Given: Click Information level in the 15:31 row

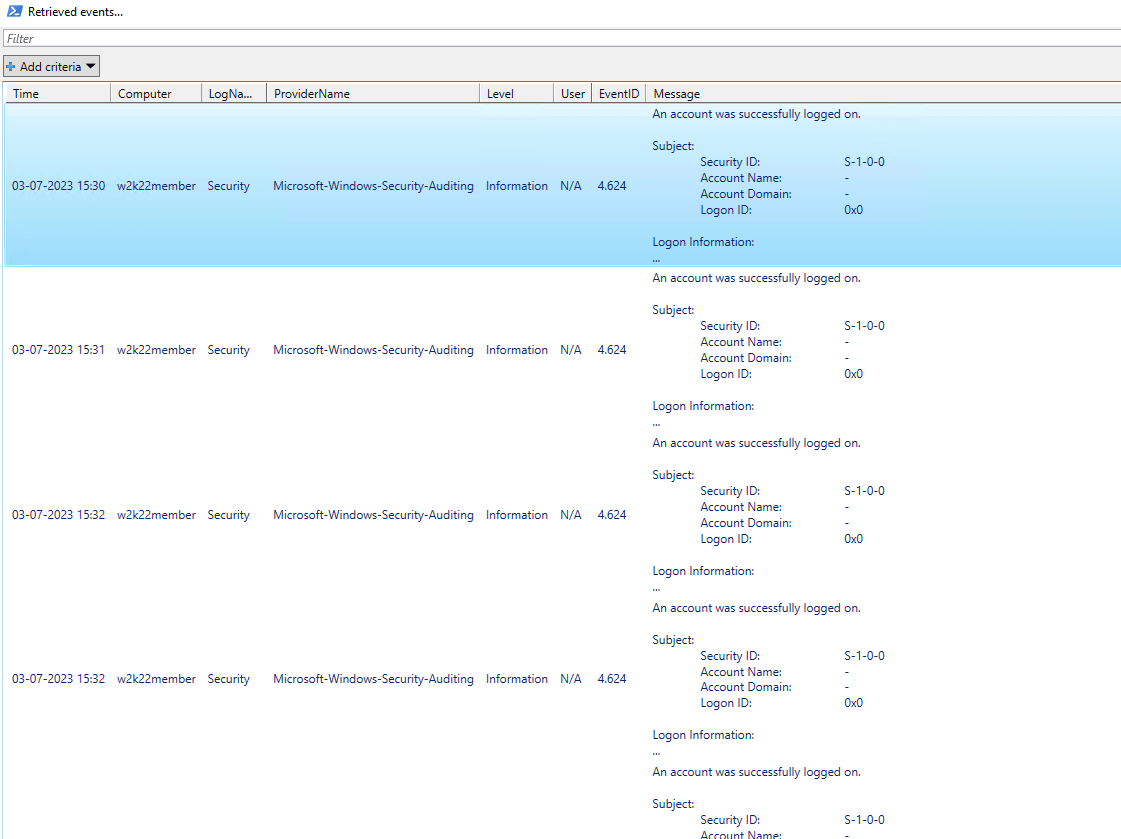Looking at the screenshot, I should click(517, 350).
